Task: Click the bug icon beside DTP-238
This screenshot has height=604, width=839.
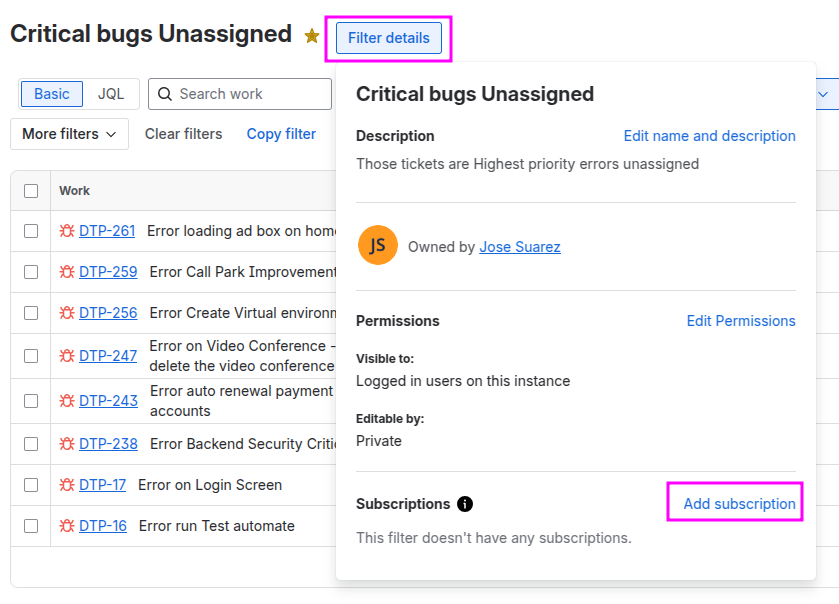Action: tap(67, 444)
